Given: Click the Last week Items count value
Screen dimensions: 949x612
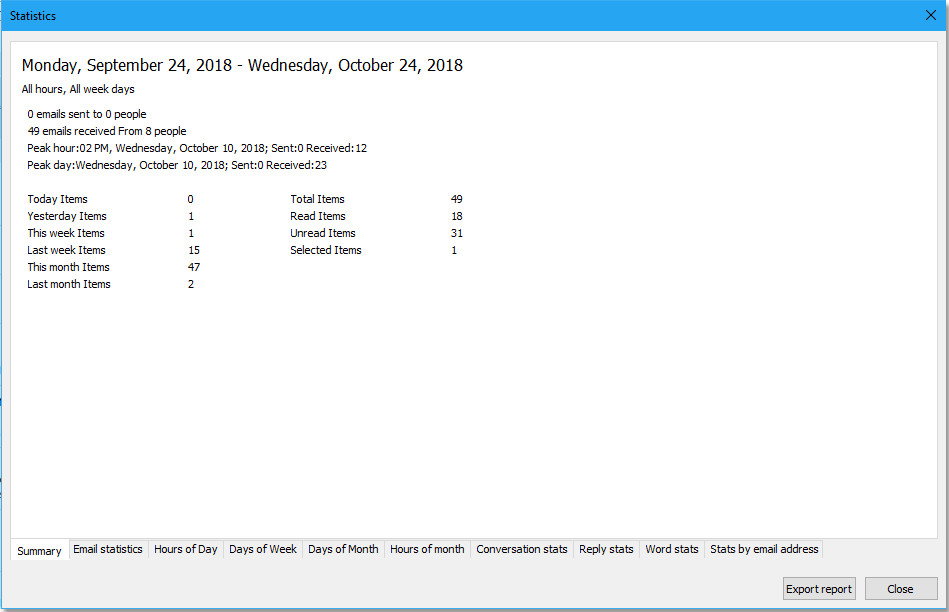Looking at the screenshot, I should (193, 250).
